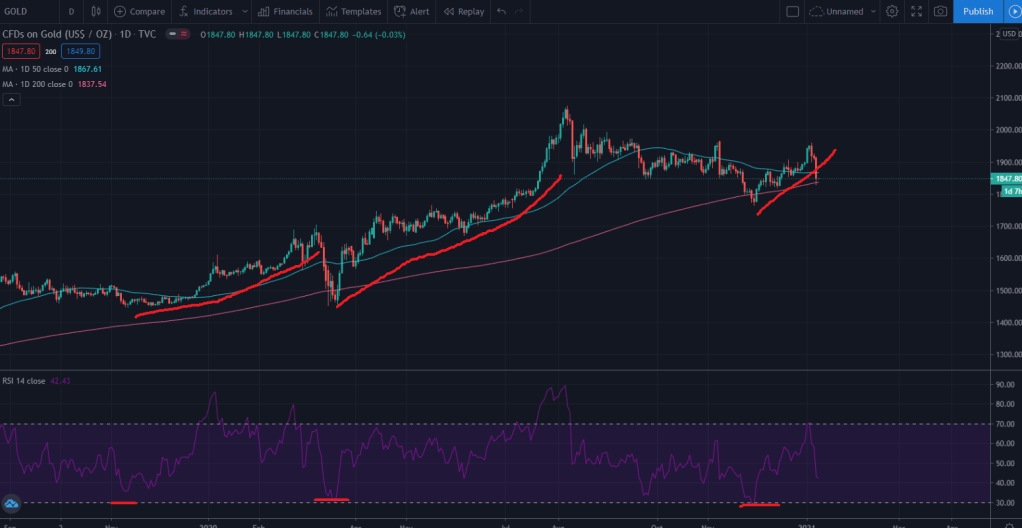Open the chart settings gear
This screenshot has width=1022, height=528.
coord(892,11)
